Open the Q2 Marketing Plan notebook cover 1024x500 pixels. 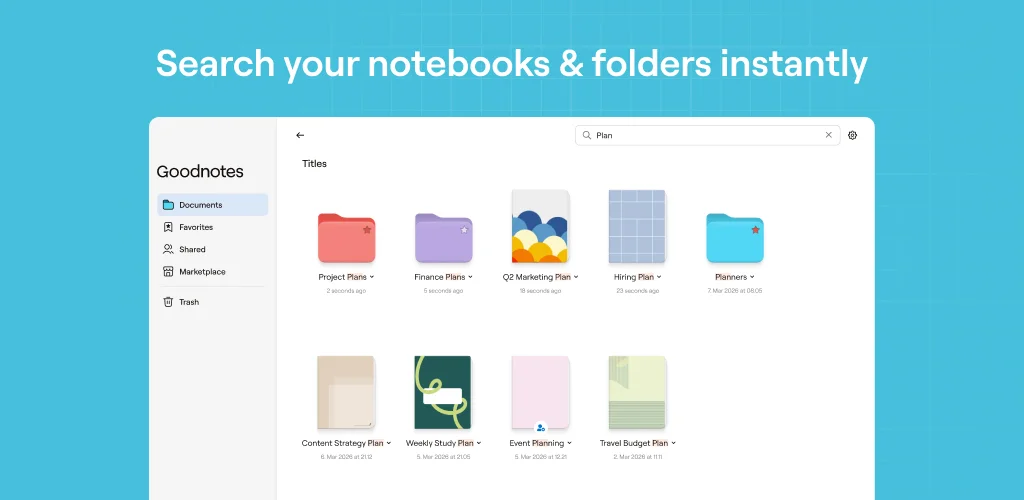click(x=540, y=227)
